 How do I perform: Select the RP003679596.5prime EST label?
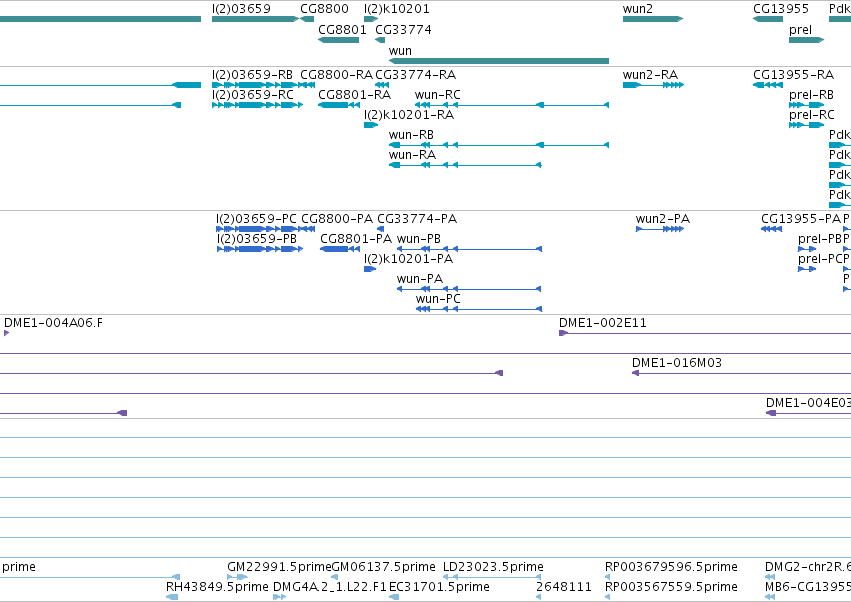coord(671,567)
